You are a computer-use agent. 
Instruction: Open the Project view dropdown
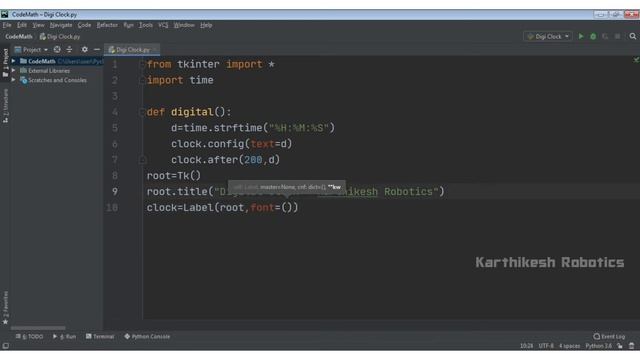coord(31,49)
